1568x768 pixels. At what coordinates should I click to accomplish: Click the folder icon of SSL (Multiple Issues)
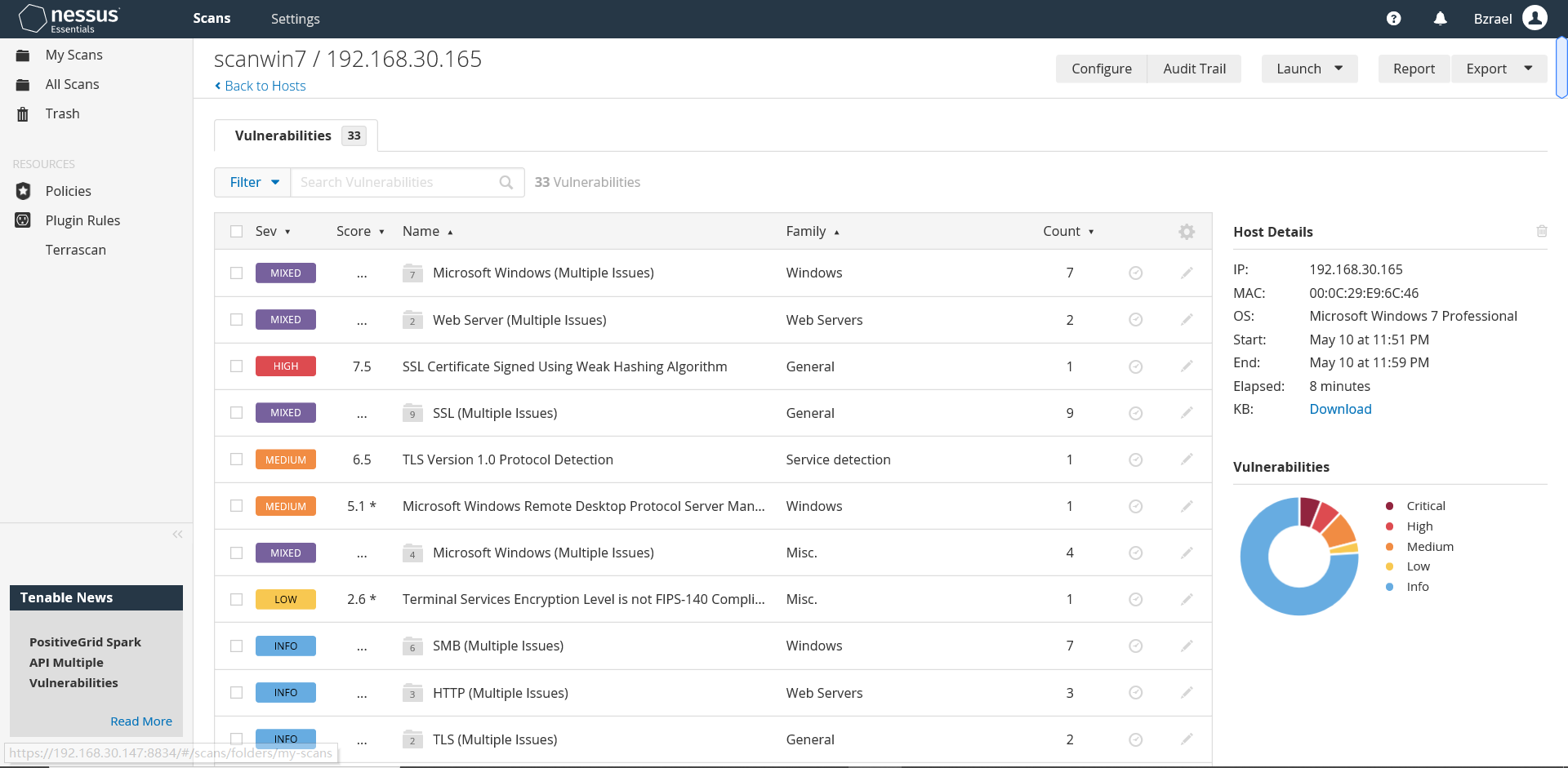[412, 413]
